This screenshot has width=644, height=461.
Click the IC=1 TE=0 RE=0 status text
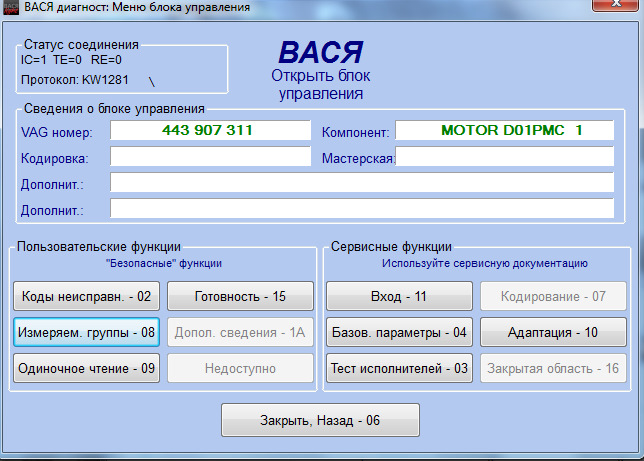71,60
